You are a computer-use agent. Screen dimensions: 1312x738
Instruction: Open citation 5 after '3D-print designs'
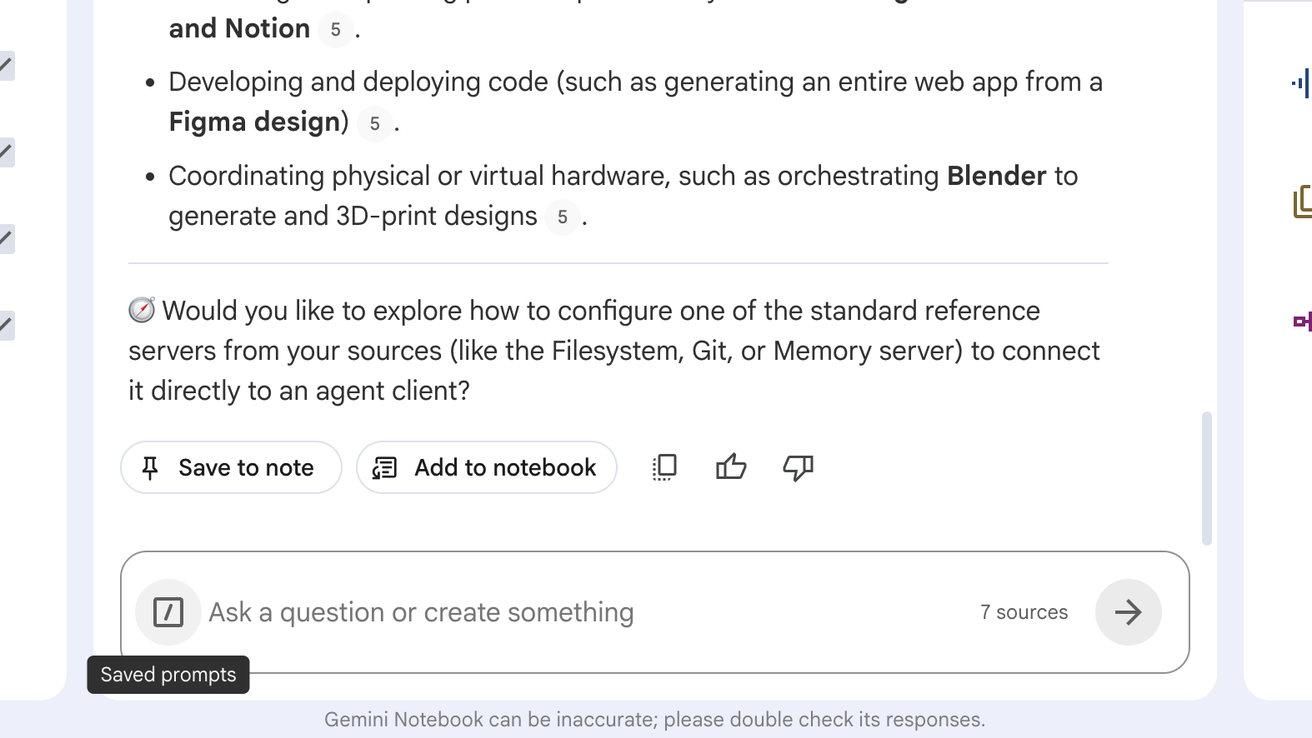[562, 217]
